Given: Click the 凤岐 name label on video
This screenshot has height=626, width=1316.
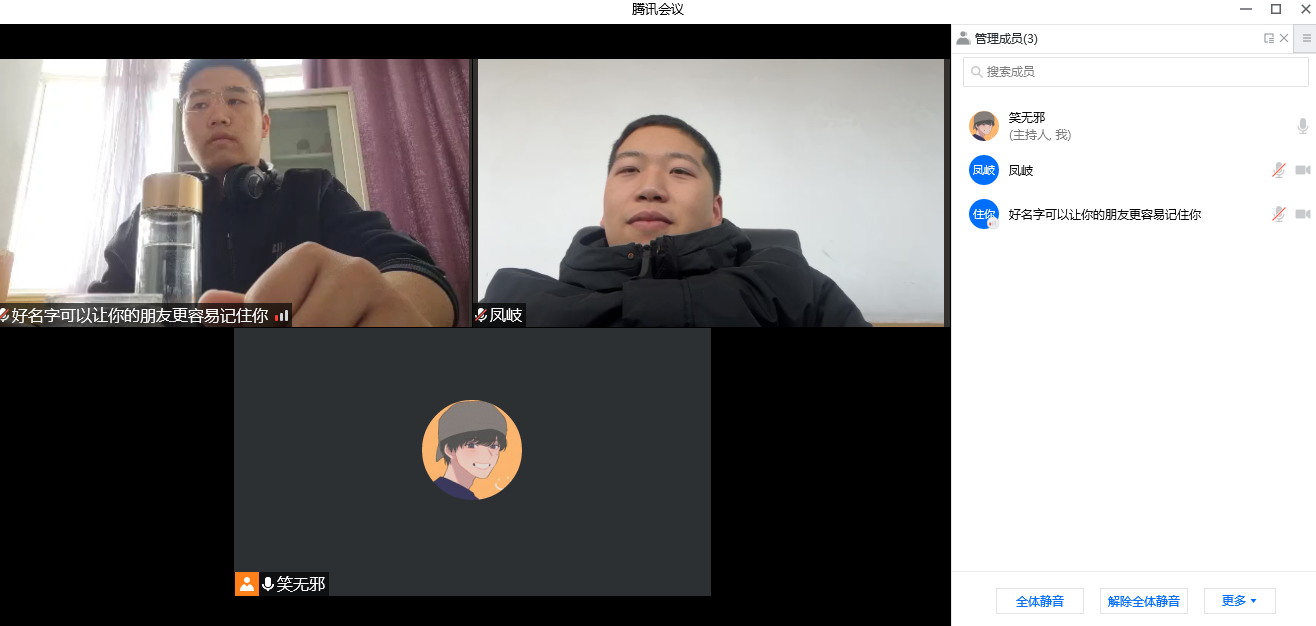Looking at the screenshot, I should click(x=506, y=315).
